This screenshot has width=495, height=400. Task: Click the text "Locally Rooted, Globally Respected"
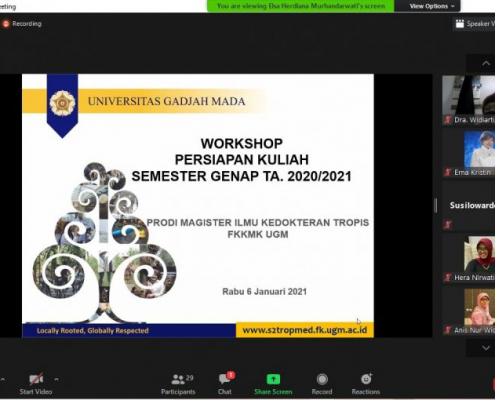point(93,331)
